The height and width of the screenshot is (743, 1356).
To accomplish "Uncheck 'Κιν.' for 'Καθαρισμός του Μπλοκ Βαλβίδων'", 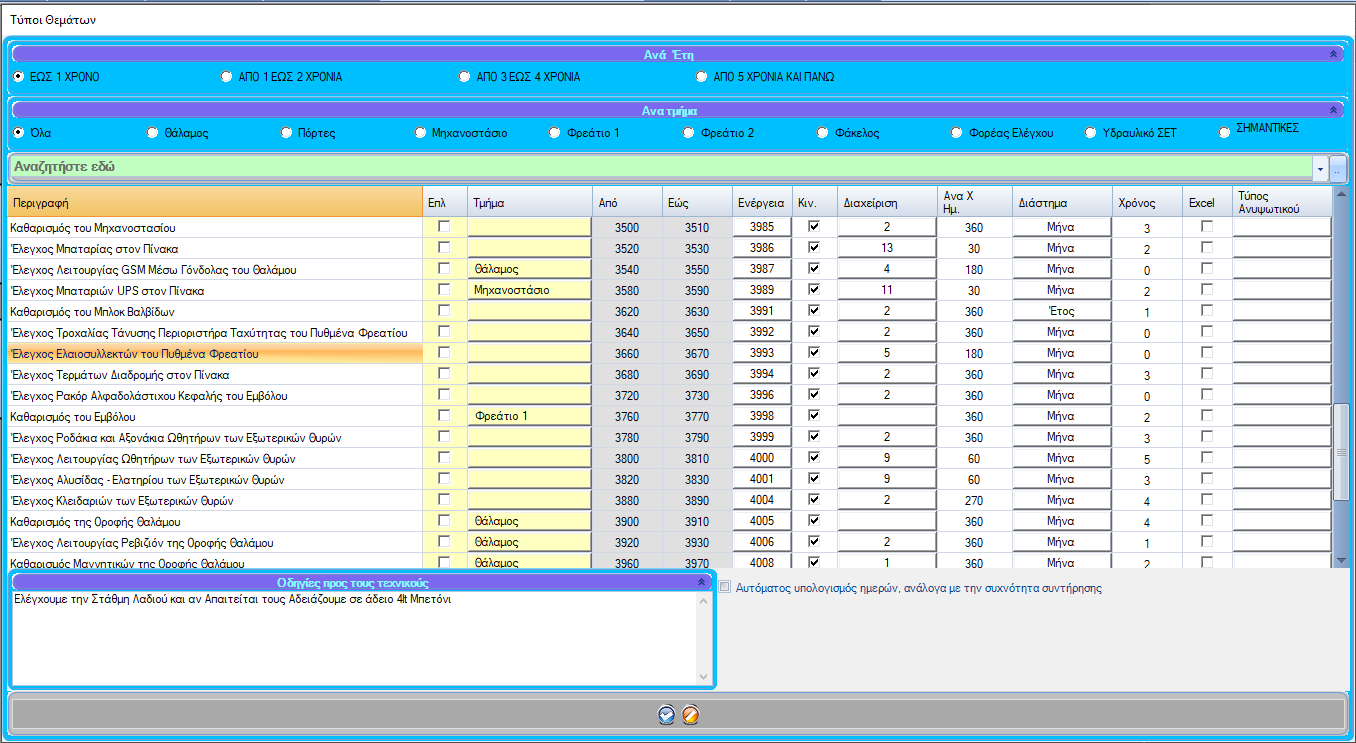I will pyautogui.click(x=814, y=311).
